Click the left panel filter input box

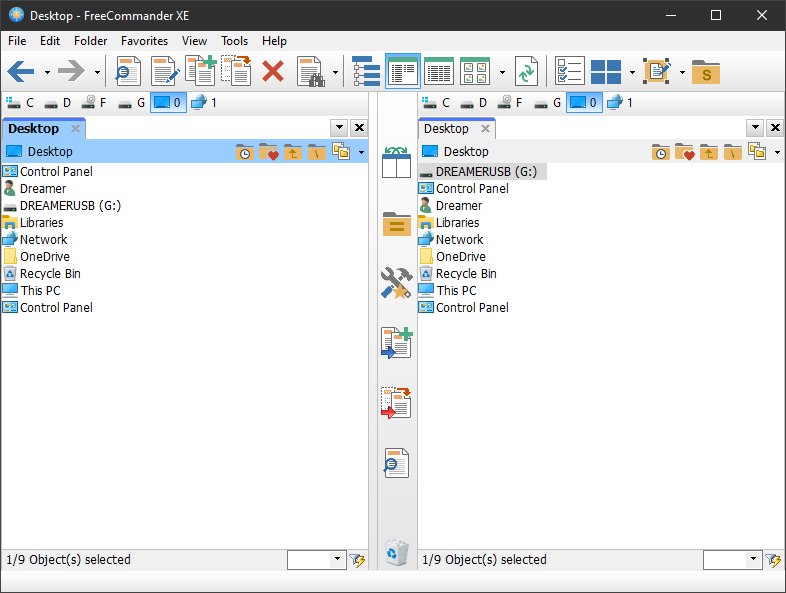(309, 559)
